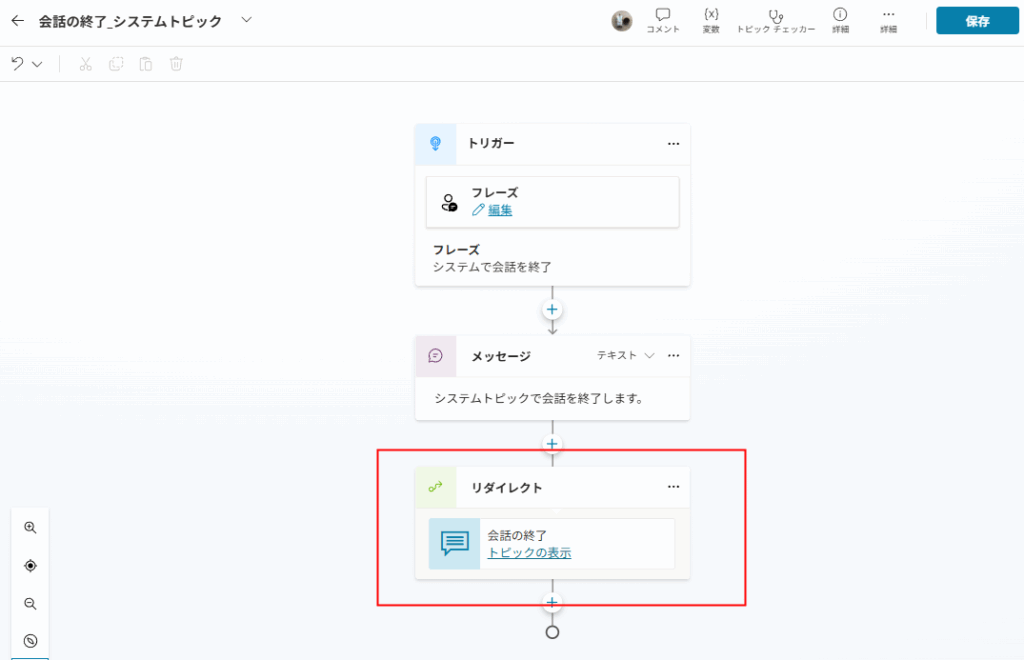Image resolution: width=1024 pixels, height=660 pixels.
Task: Paste the node from clipboard
Action: (x=146, y=64)
